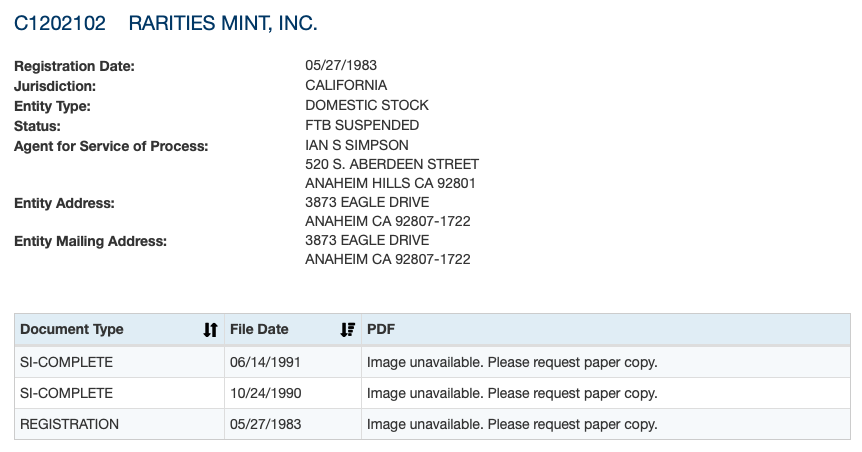862x452 pixels.
Task: Click the SI-COMPLETE entry filed 06/14/1991
Action: click(x=66, y=362)
